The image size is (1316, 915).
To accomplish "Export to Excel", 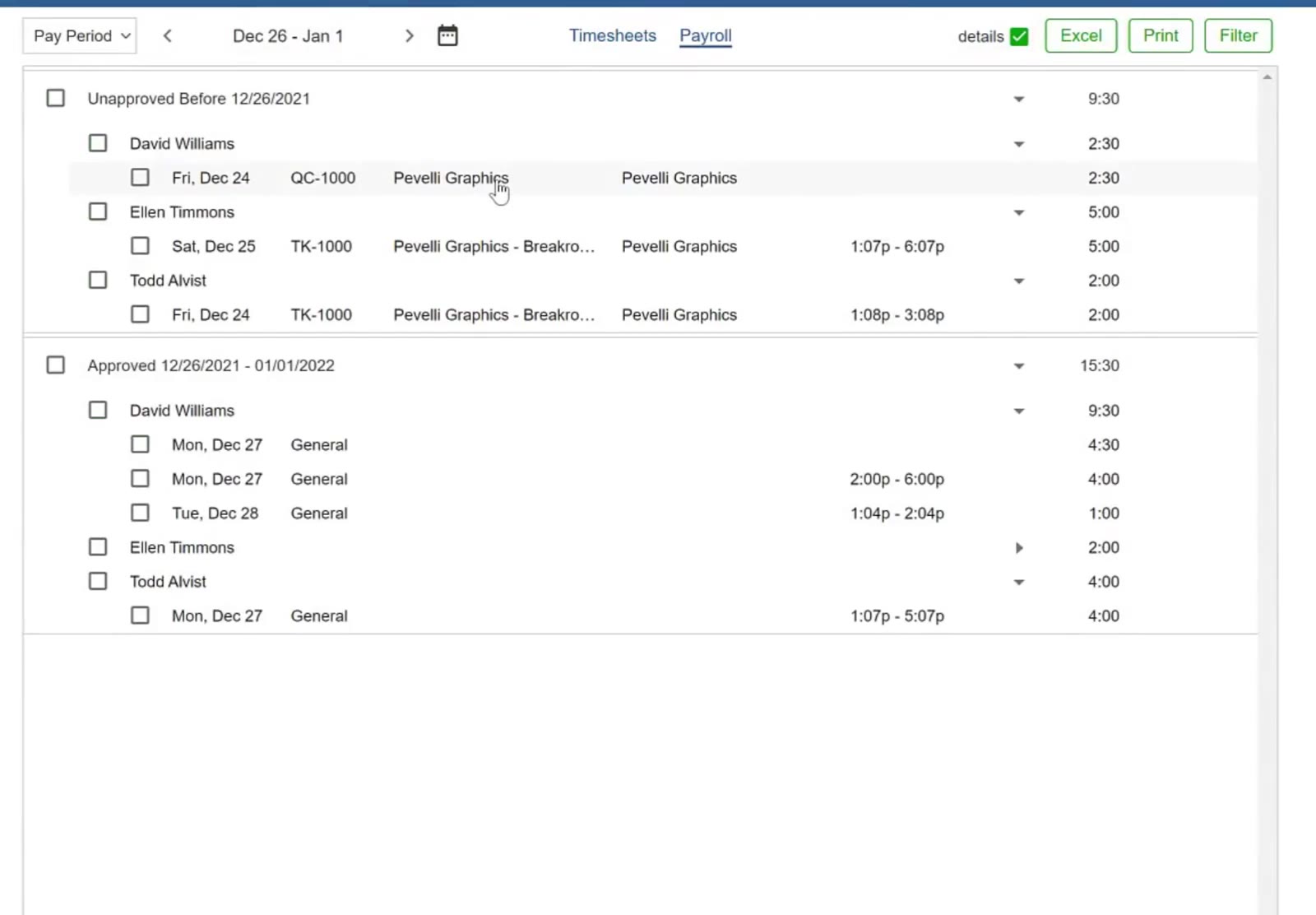I will pyautogui.click(x=1081, y=35).
